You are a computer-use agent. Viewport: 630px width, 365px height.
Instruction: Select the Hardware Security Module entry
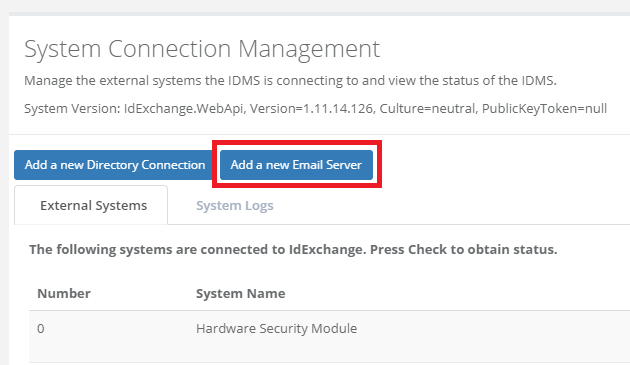coord(276,329)
